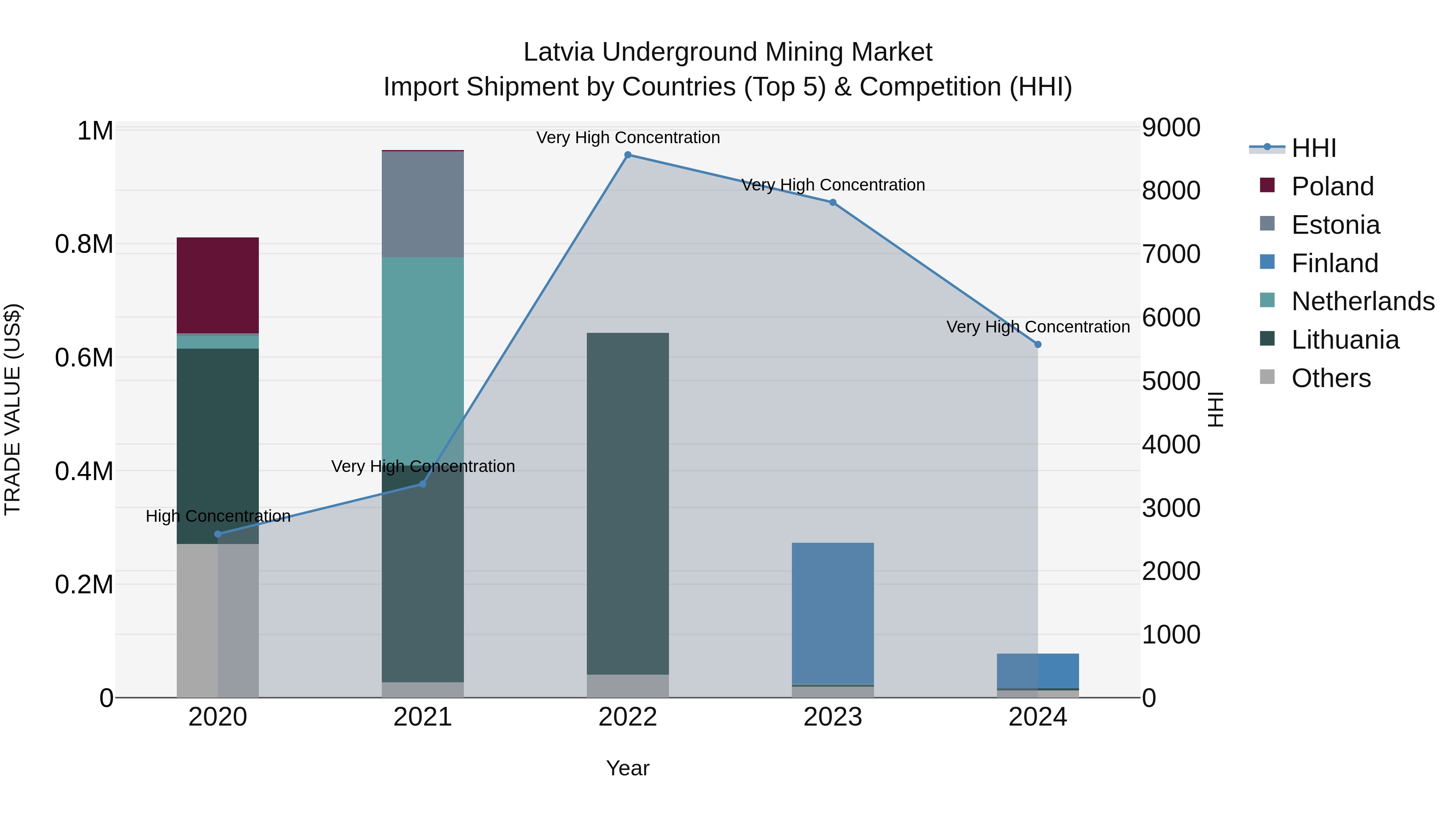The height and width of the screenshot is (819, 1456).
Task: Toggle the Finland legend entry
Action: click(x=1319, y=263)
